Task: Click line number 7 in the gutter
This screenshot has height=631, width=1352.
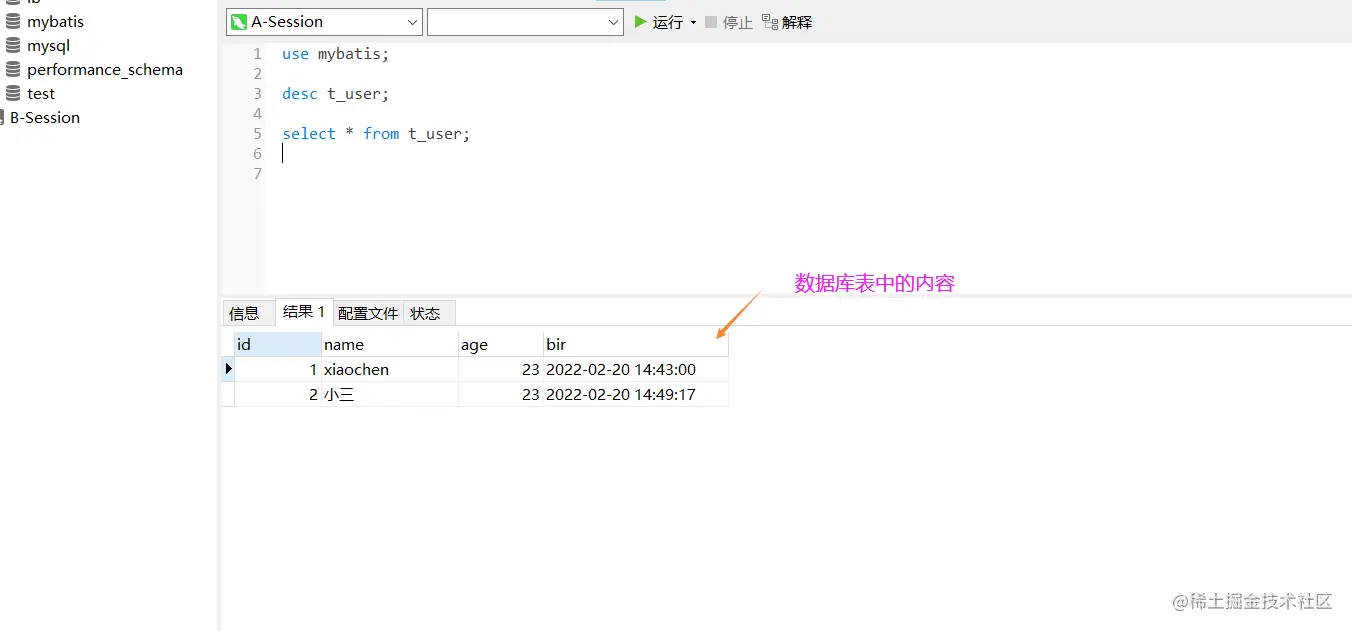Action: tap(257, 173)
